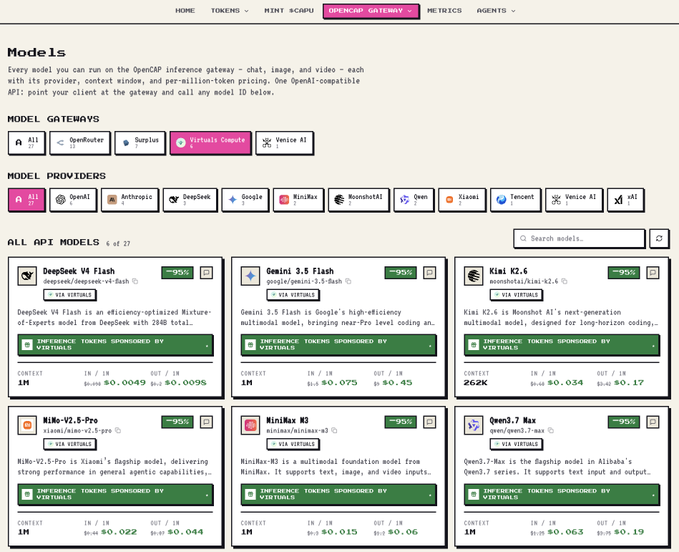
Task: Click Via Virtuals badge on DeepSeek V4 Flash
Action: [70, 295]
